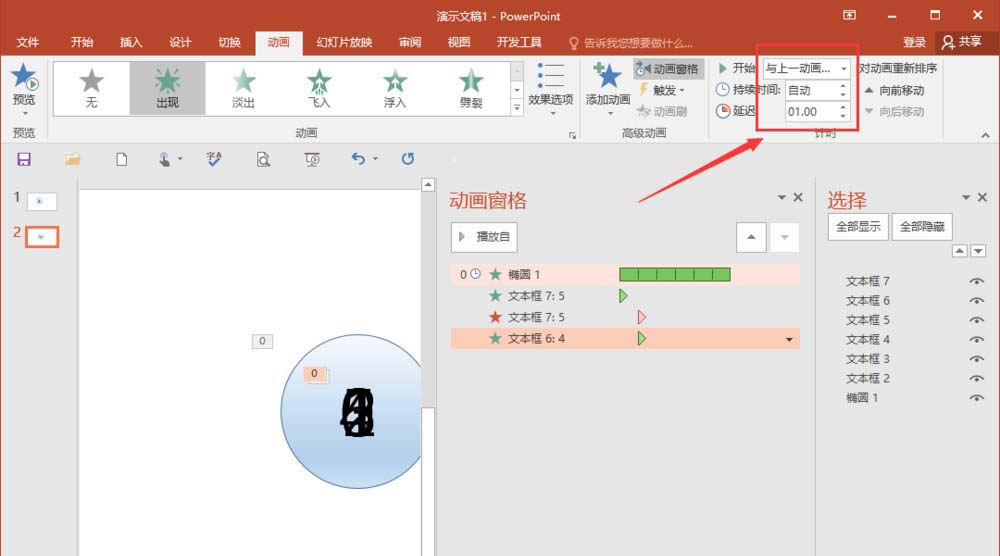Open the Selection pane options dropdown arrow
This screenshot has width=1000, height=556.
click(966, 198)
